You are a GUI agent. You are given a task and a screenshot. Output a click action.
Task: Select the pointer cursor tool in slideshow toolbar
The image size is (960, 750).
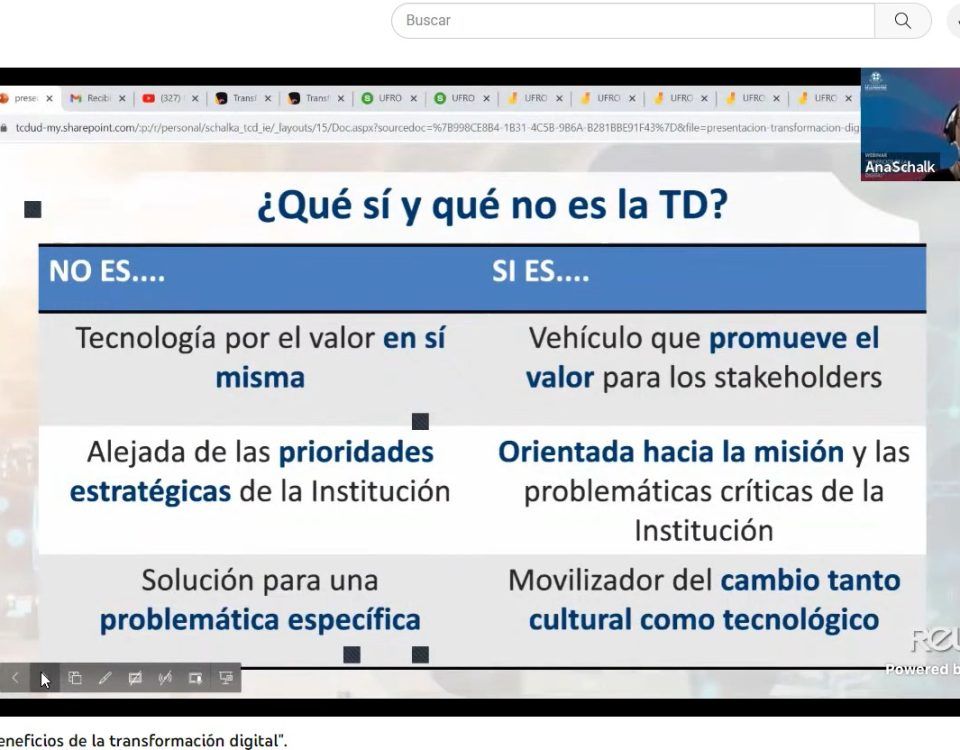(x=45, y=678)
